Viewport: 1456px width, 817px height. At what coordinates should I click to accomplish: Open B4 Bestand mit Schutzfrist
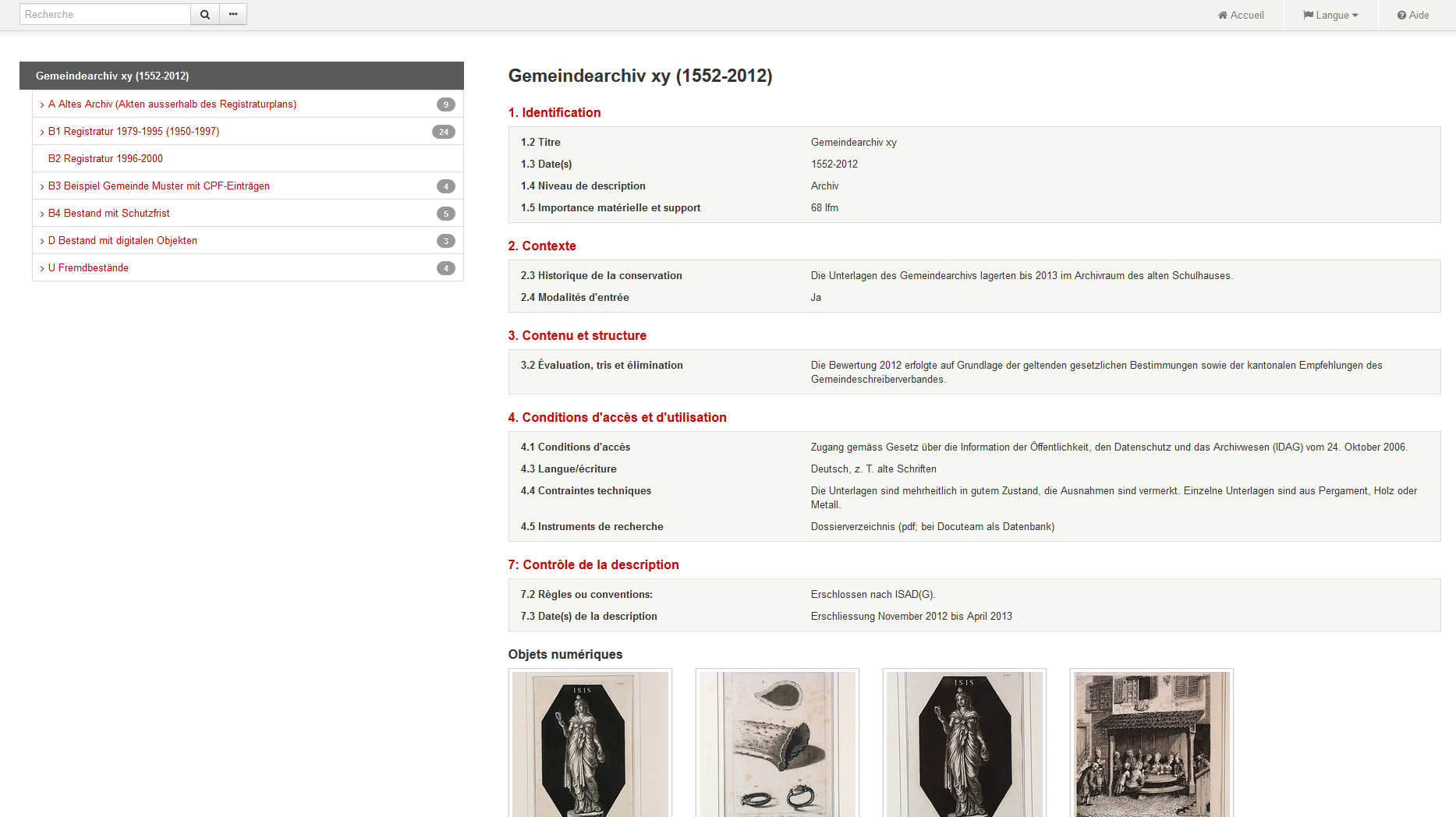click(108, 213)
